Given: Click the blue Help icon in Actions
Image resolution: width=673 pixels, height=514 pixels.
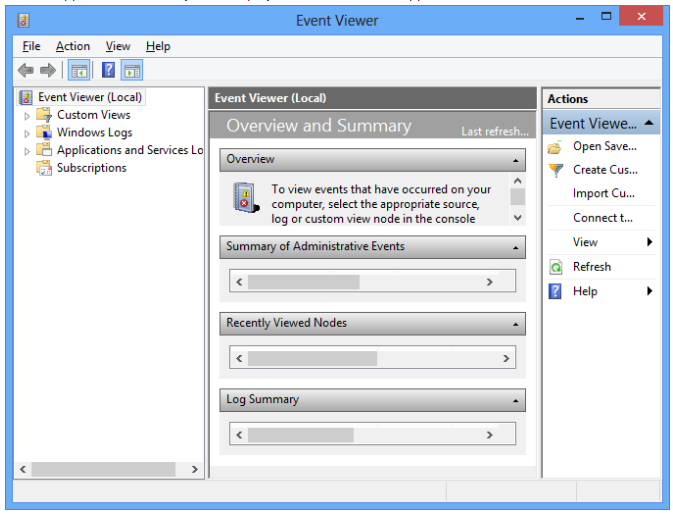Looking at the screenshot, I should (x=555, y=291).
